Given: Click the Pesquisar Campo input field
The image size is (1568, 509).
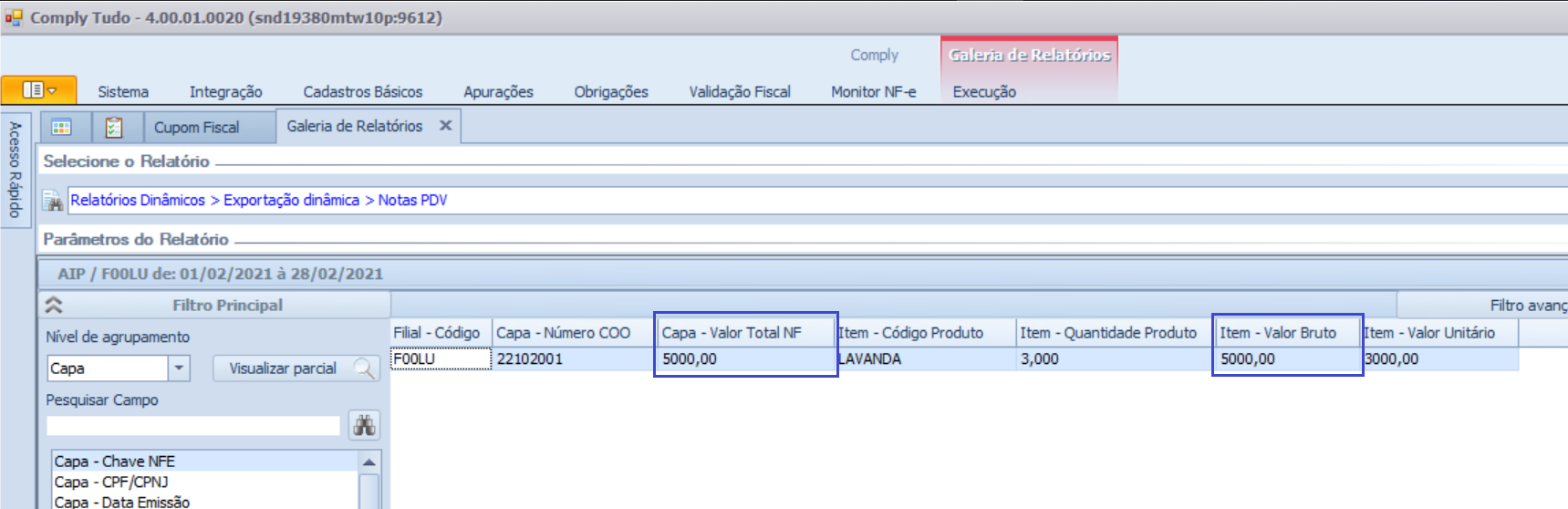Looking at the screenshot, I should pos(193,425).
